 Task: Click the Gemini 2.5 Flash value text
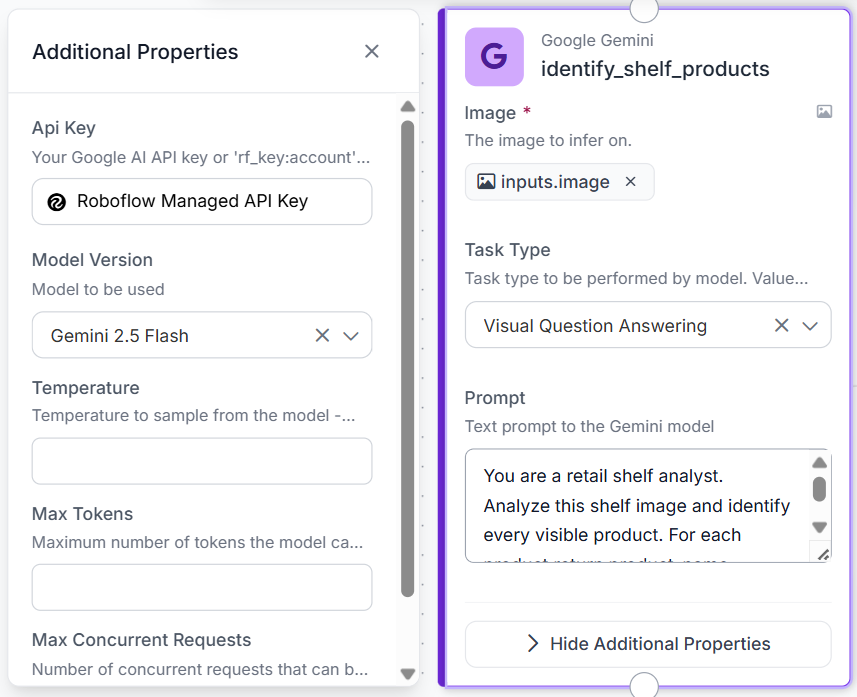coord(120,336)
